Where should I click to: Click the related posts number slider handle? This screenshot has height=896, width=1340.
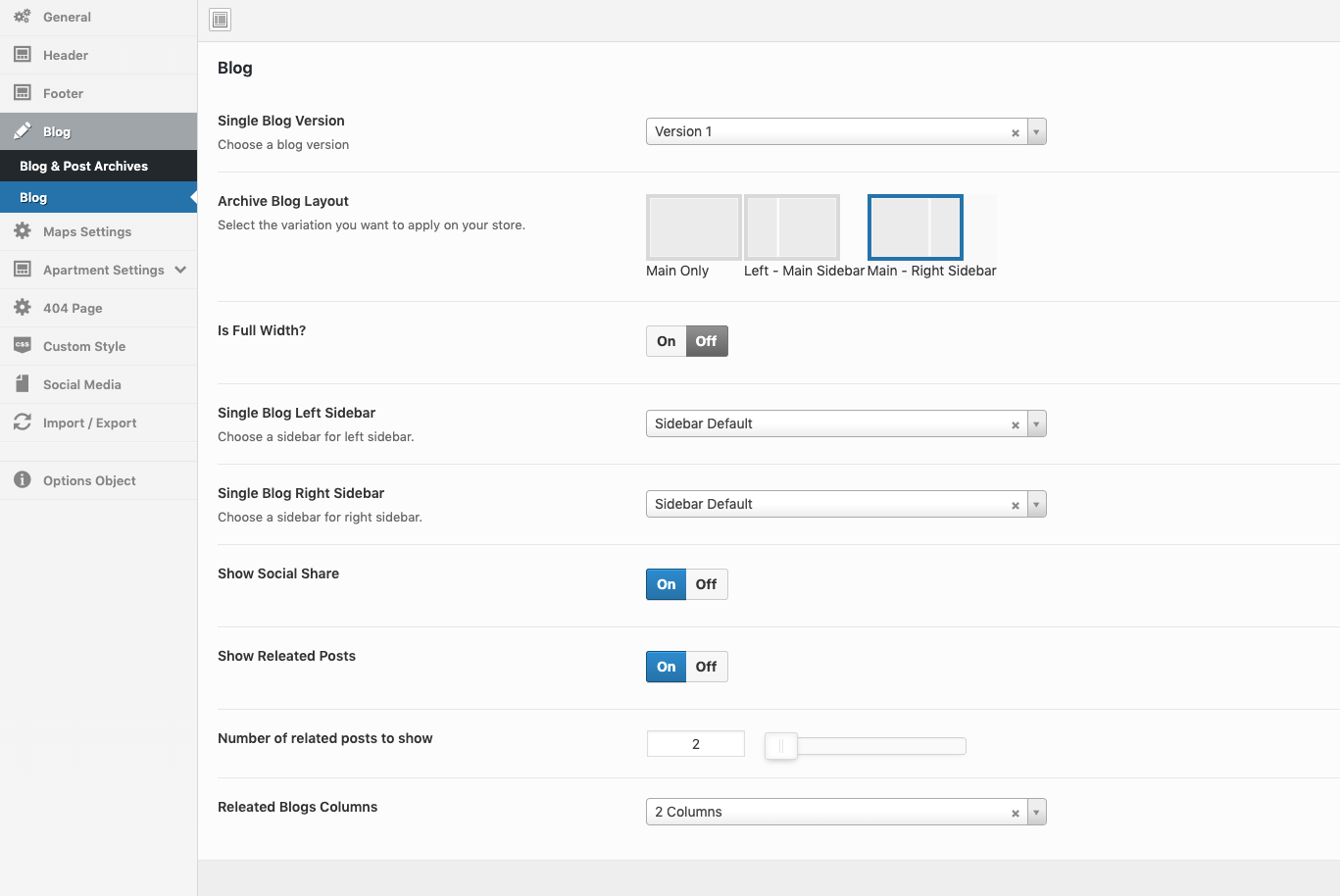pos(781,746)
